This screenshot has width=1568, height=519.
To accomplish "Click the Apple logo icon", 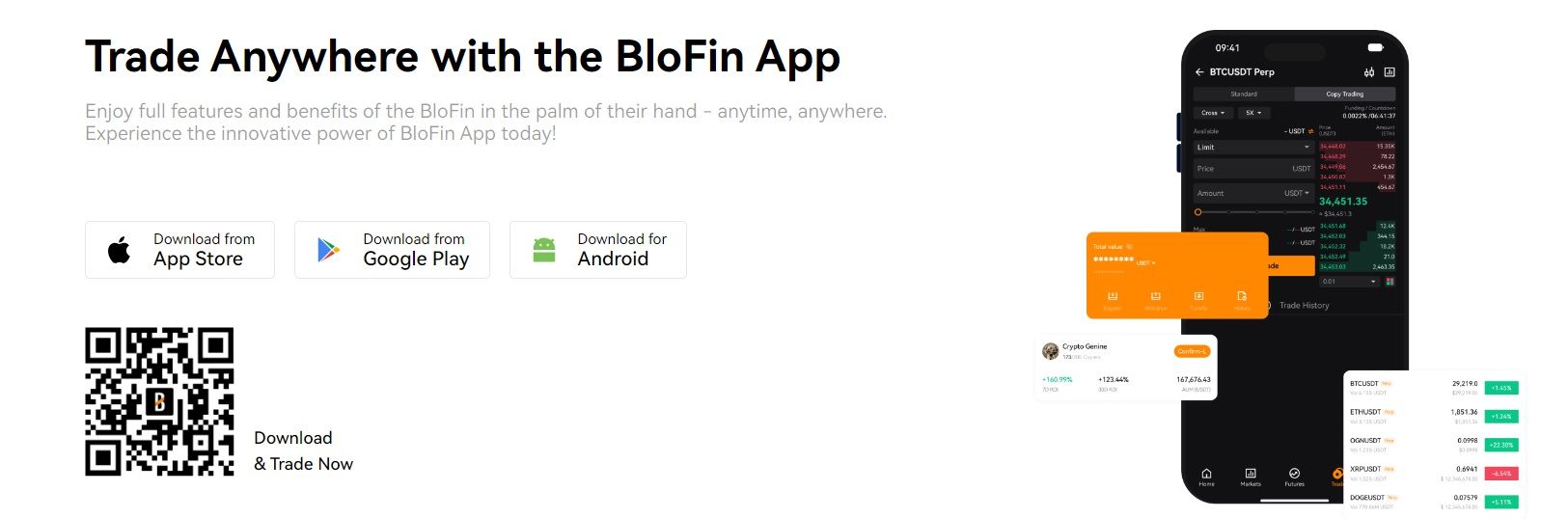I will (x=120, y=251).
